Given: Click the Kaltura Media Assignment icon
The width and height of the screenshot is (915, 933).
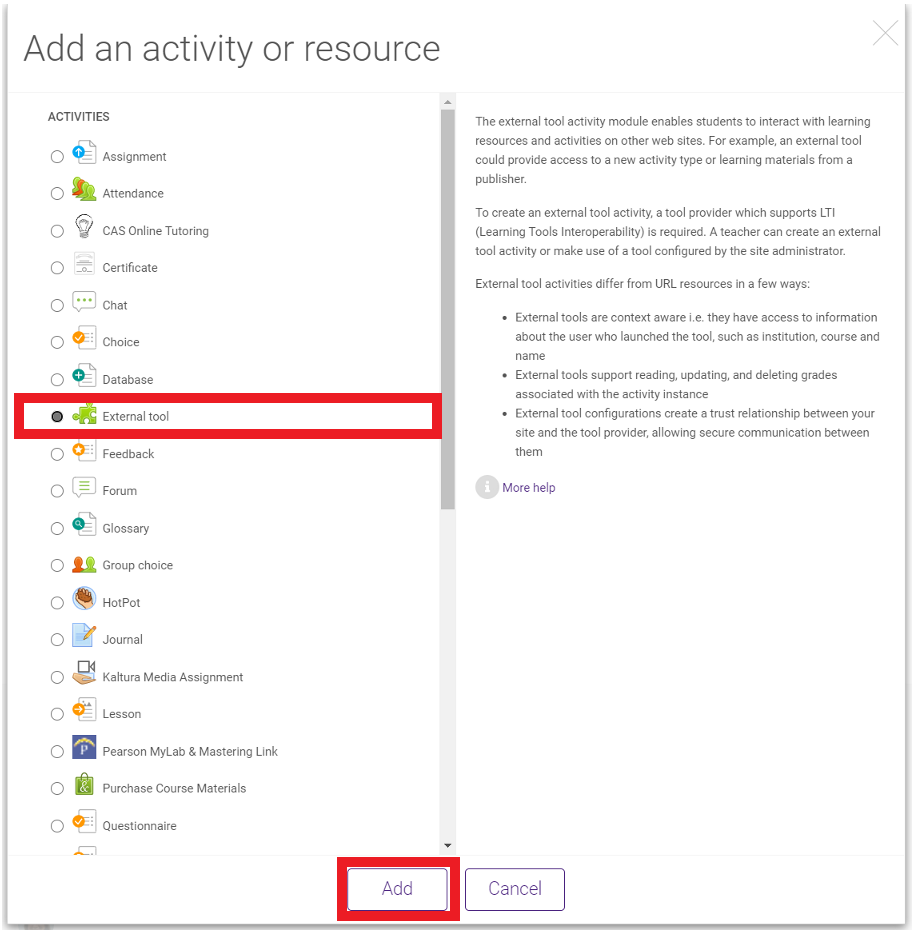Looking at the screenshot, I should 84,673.
